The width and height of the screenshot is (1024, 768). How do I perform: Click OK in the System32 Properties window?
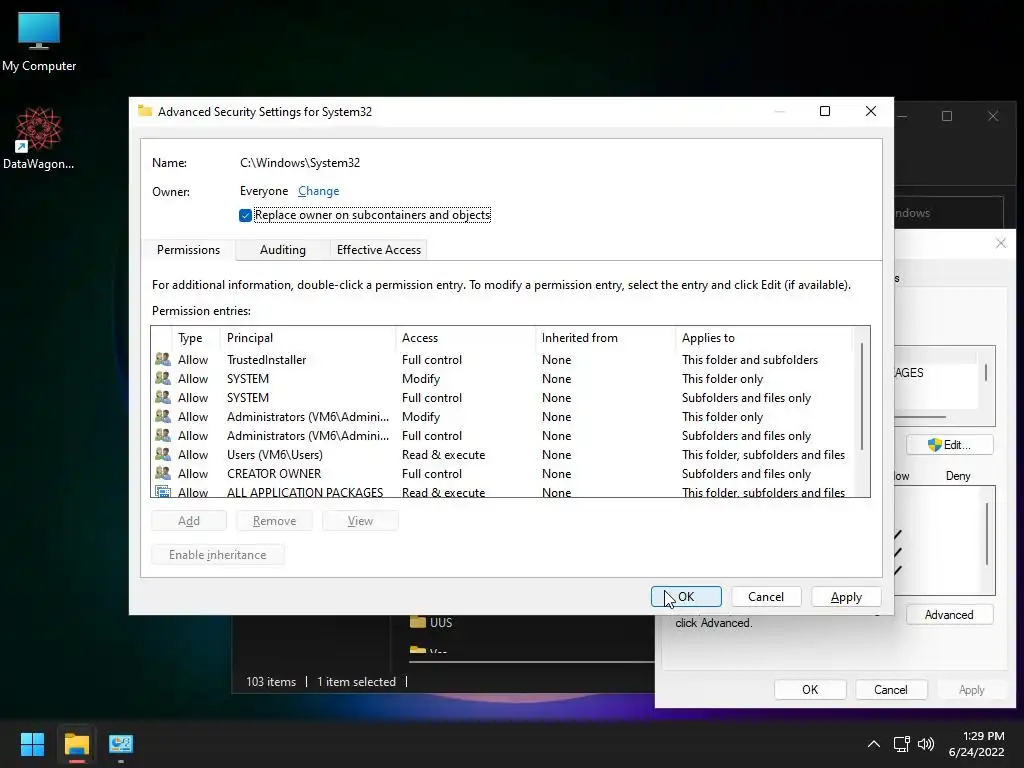810,690
